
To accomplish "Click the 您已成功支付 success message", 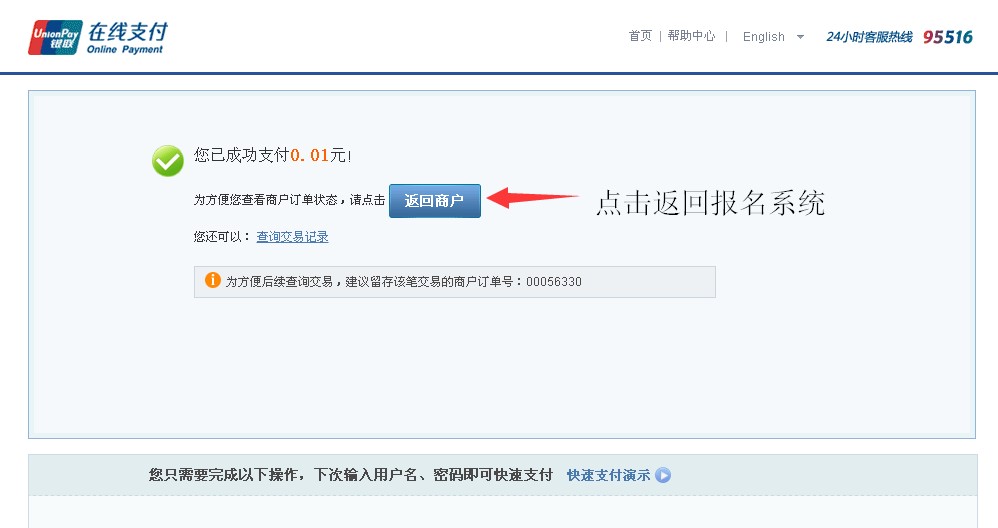I will coord(241,155).
